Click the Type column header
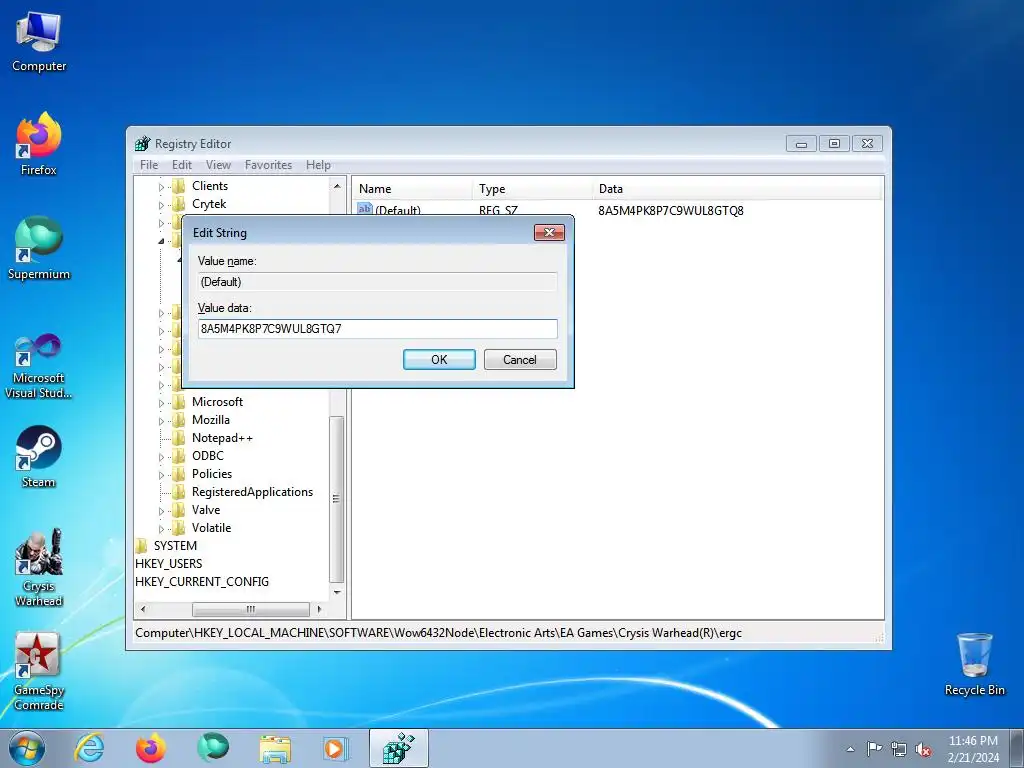This screenshot has width=1024, height=768. pyautogui.click(x=532, y=189)
